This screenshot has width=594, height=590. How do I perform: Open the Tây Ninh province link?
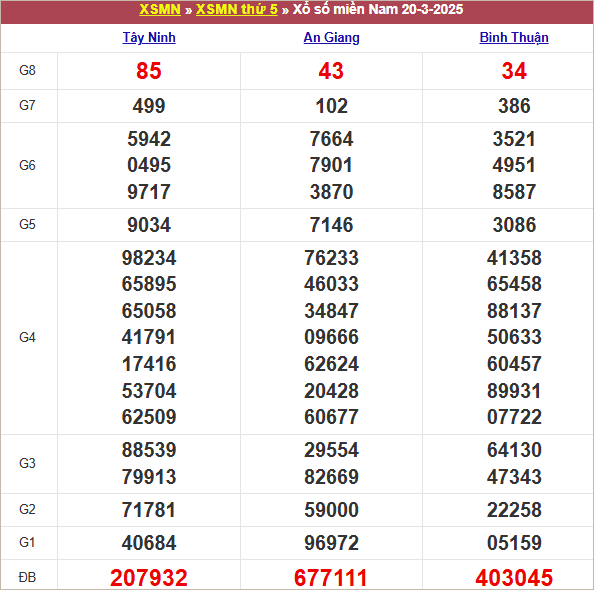click(x=149, y=38)
